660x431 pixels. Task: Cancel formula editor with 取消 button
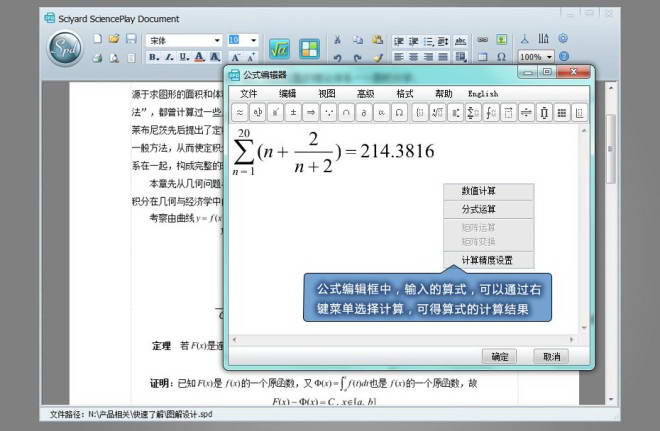[551, 357]
